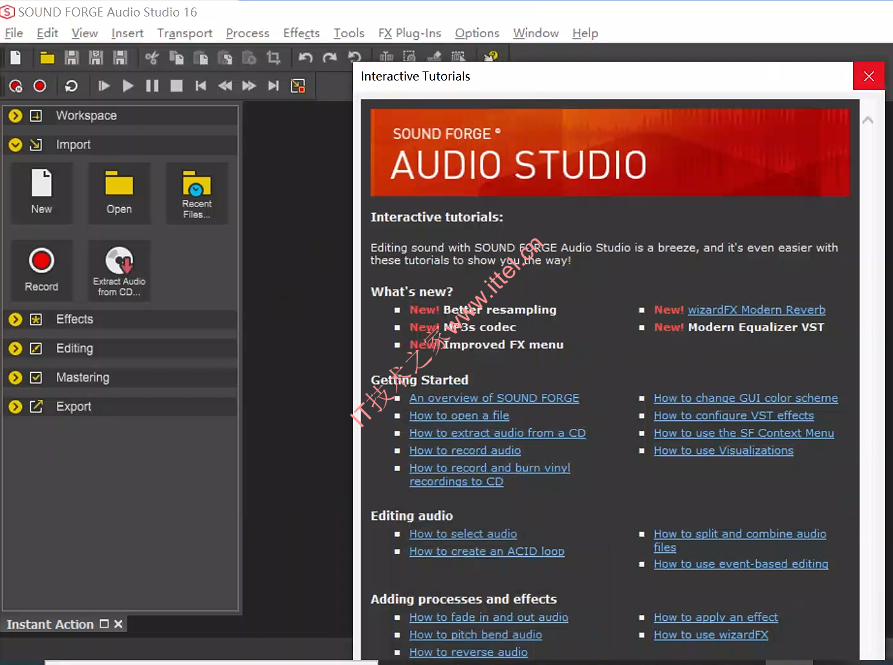Click the yellow Open folder icon in the top toolbar

click(47, 58)
